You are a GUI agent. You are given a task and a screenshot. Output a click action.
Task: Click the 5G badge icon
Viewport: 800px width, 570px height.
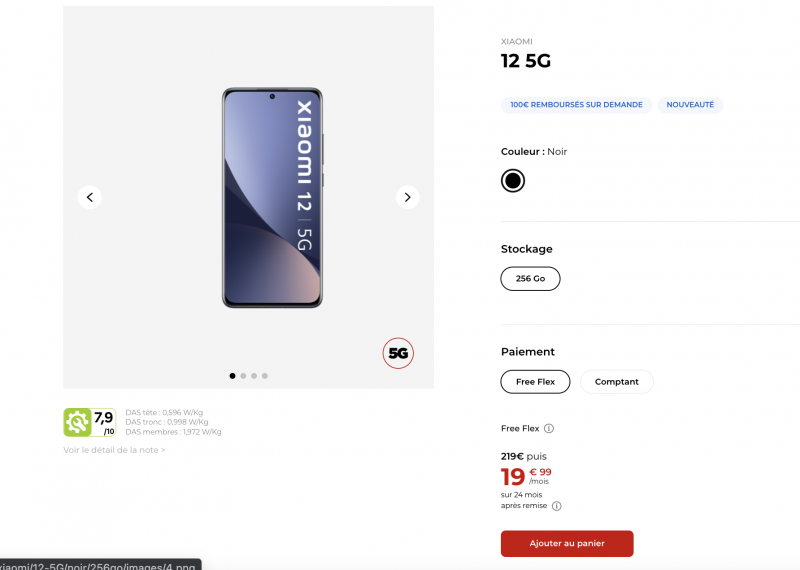[398, 353]
